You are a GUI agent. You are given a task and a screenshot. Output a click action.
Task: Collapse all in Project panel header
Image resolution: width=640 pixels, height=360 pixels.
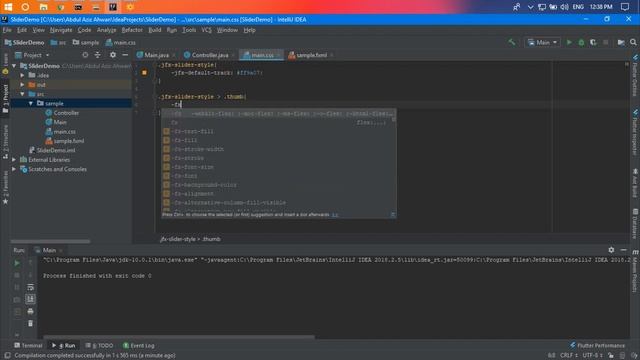[x=98, y=55]
